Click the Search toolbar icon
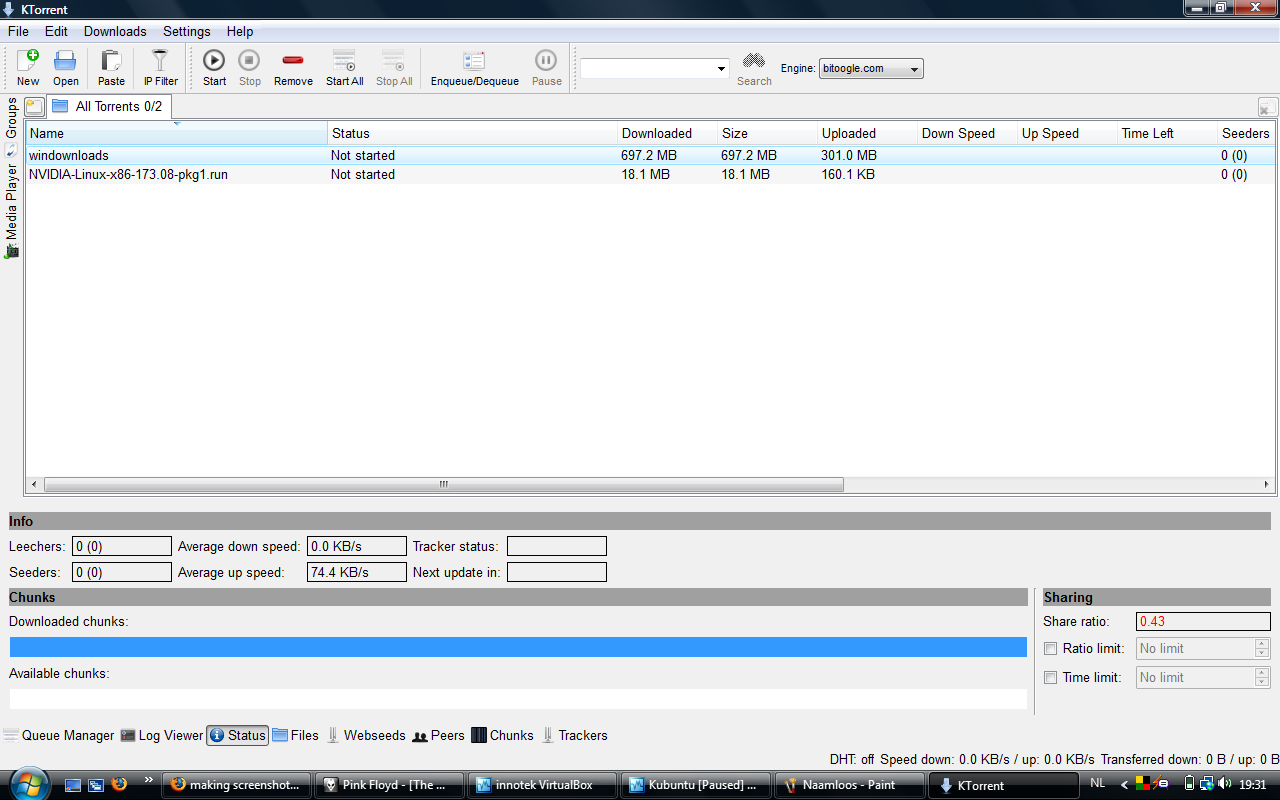Viewport: 1280px width, 800px height. coord(754,68)
